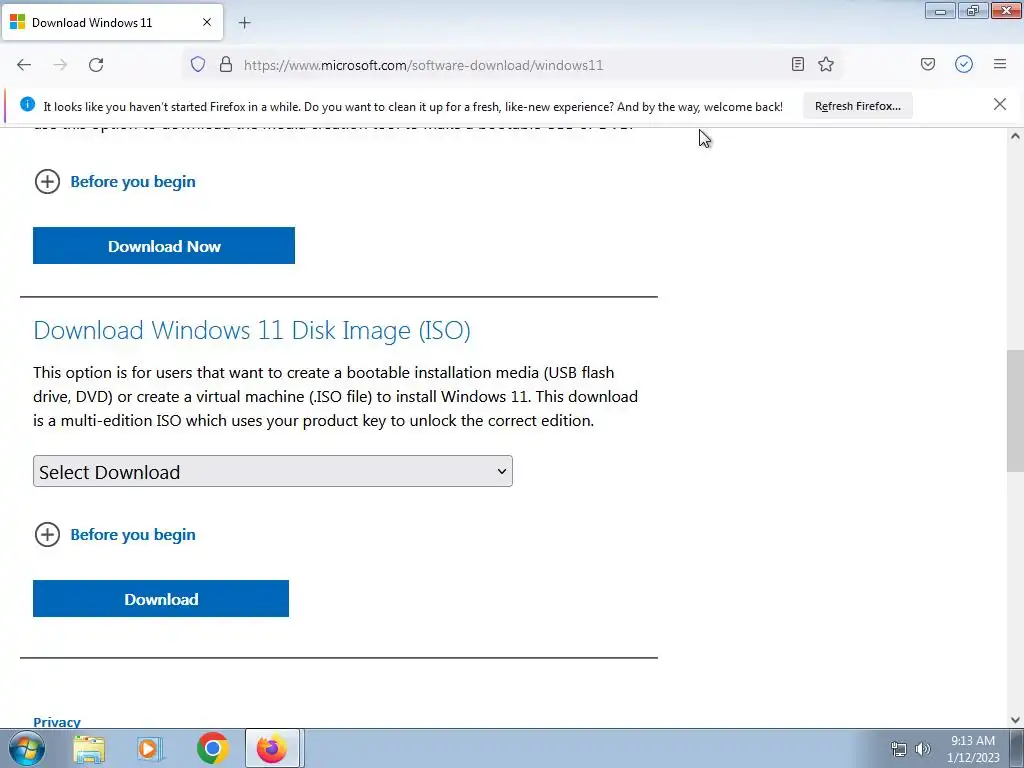
Task: Click the volume speaker tray icon
Action: point(923,749)
